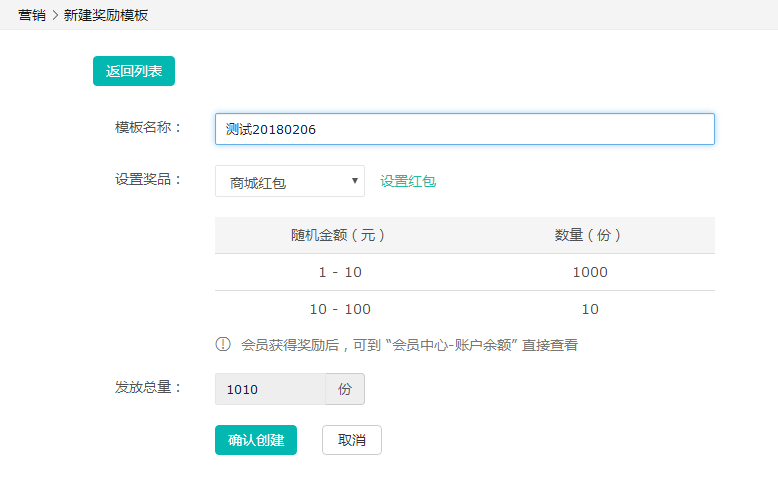Click the 确认创建 button
The height and width of the screenshot is (492, 778).
pos(256,440)
